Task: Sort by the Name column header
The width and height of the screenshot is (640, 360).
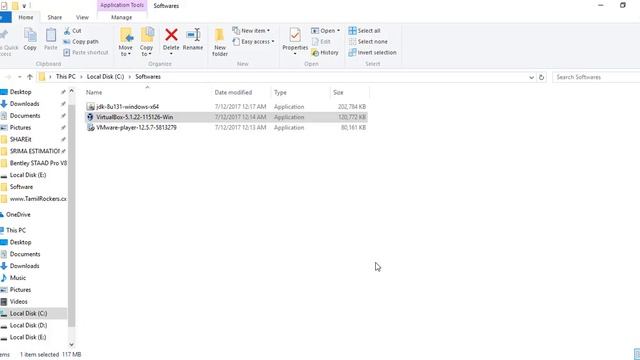Action: 94,93
